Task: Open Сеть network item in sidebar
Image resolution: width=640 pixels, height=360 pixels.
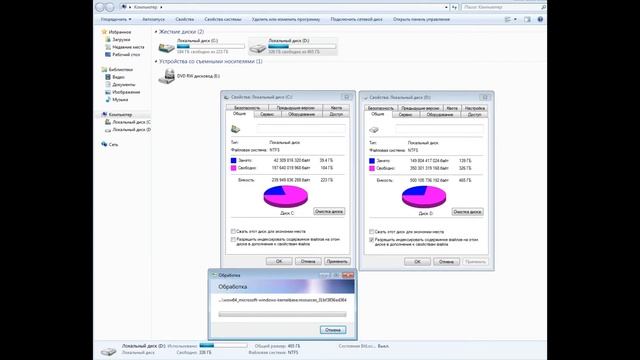Action: tap(113, 144)
